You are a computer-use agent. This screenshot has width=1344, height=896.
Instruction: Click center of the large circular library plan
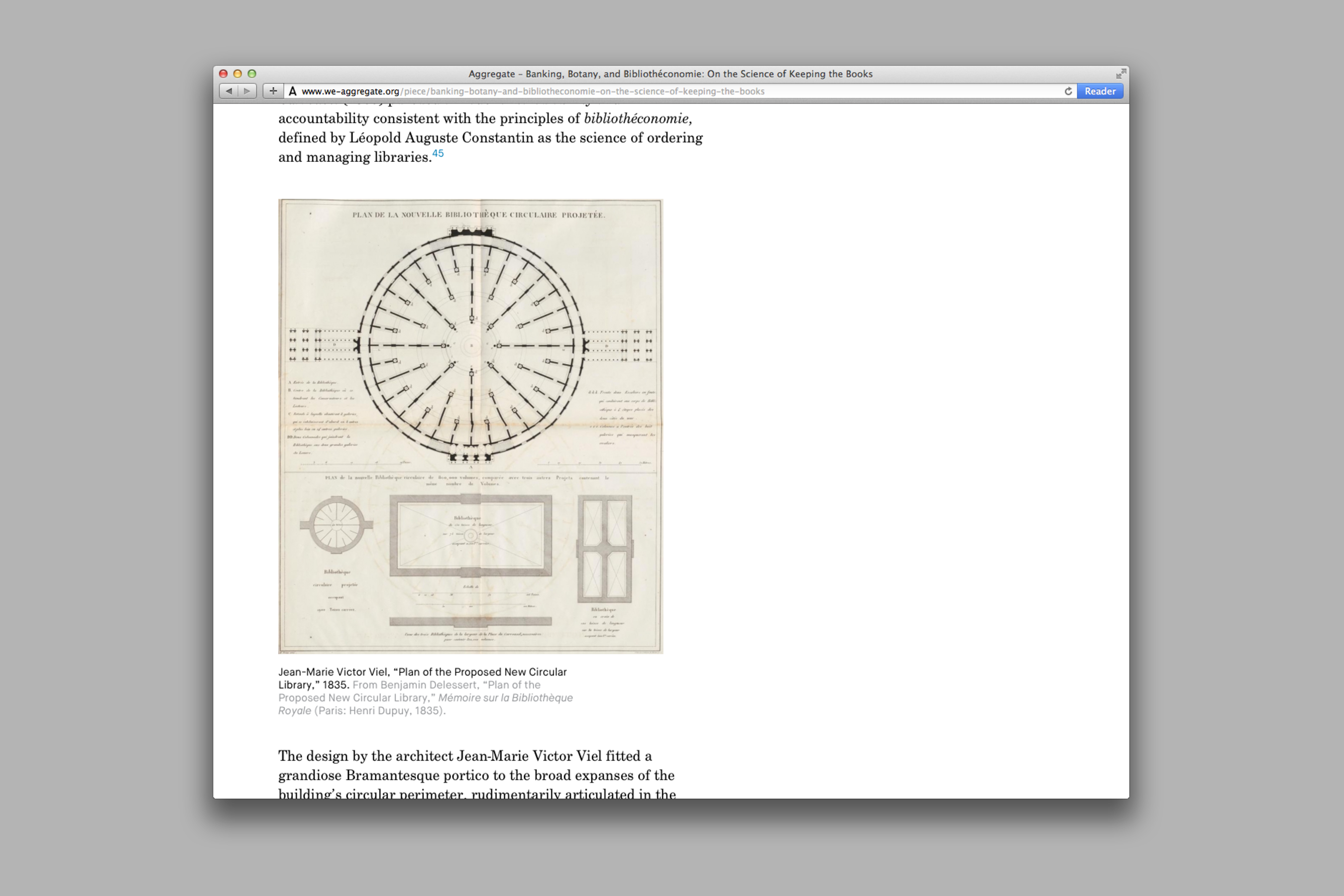coord(471,345)
